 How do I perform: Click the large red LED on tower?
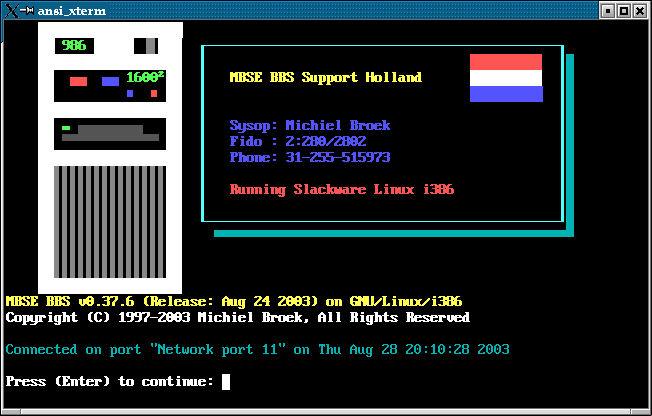[x=78, y=81]
